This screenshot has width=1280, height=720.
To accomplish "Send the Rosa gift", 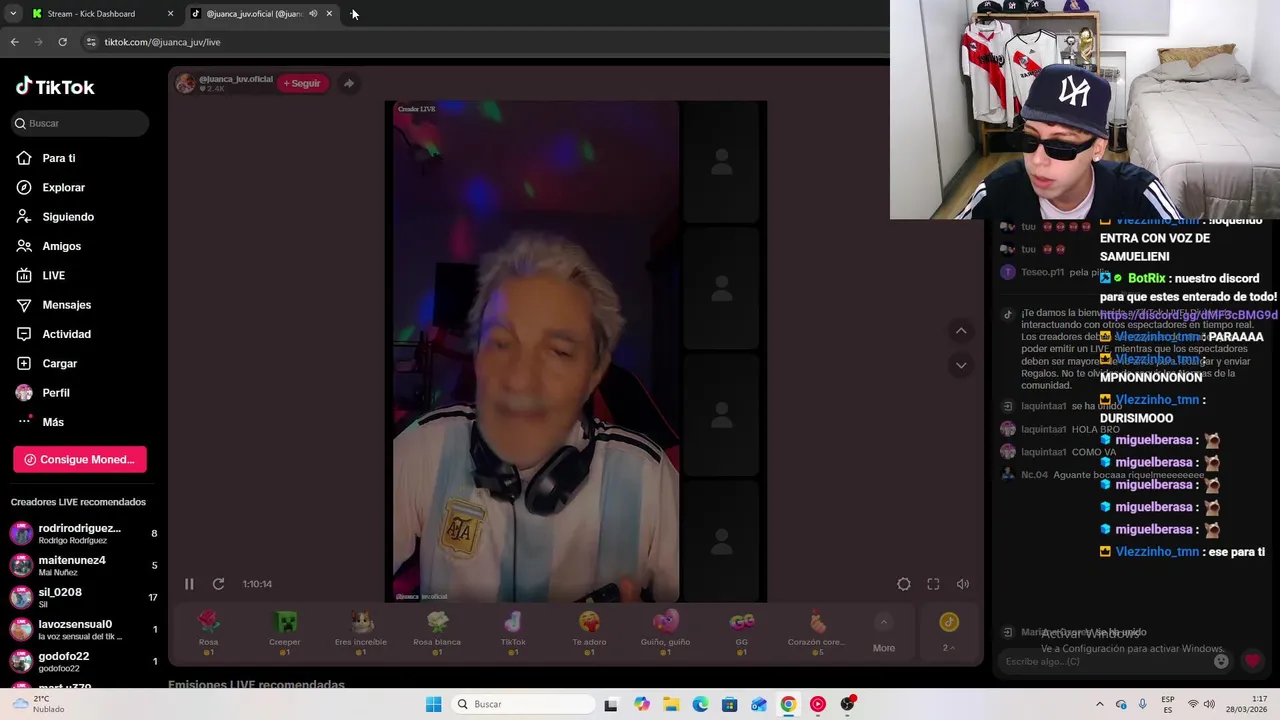I will (x=208, y=633).
